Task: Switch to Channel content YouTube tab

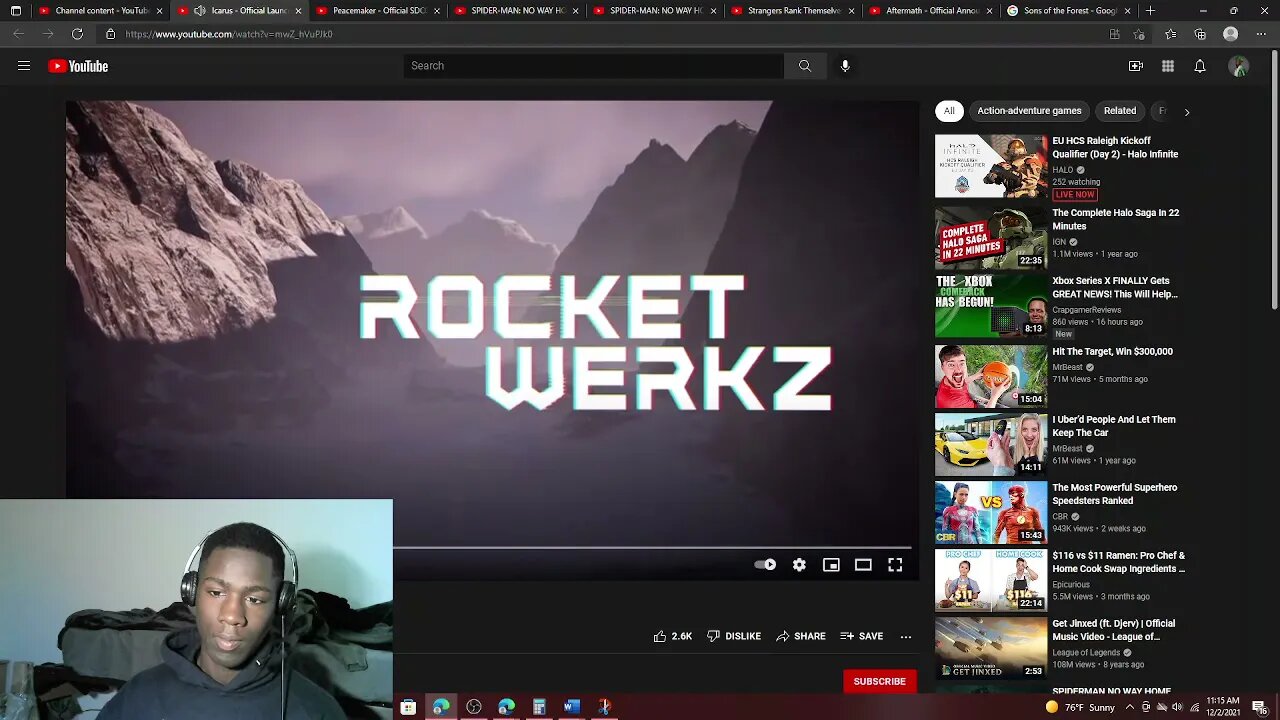Action: [x=99, y=11]
